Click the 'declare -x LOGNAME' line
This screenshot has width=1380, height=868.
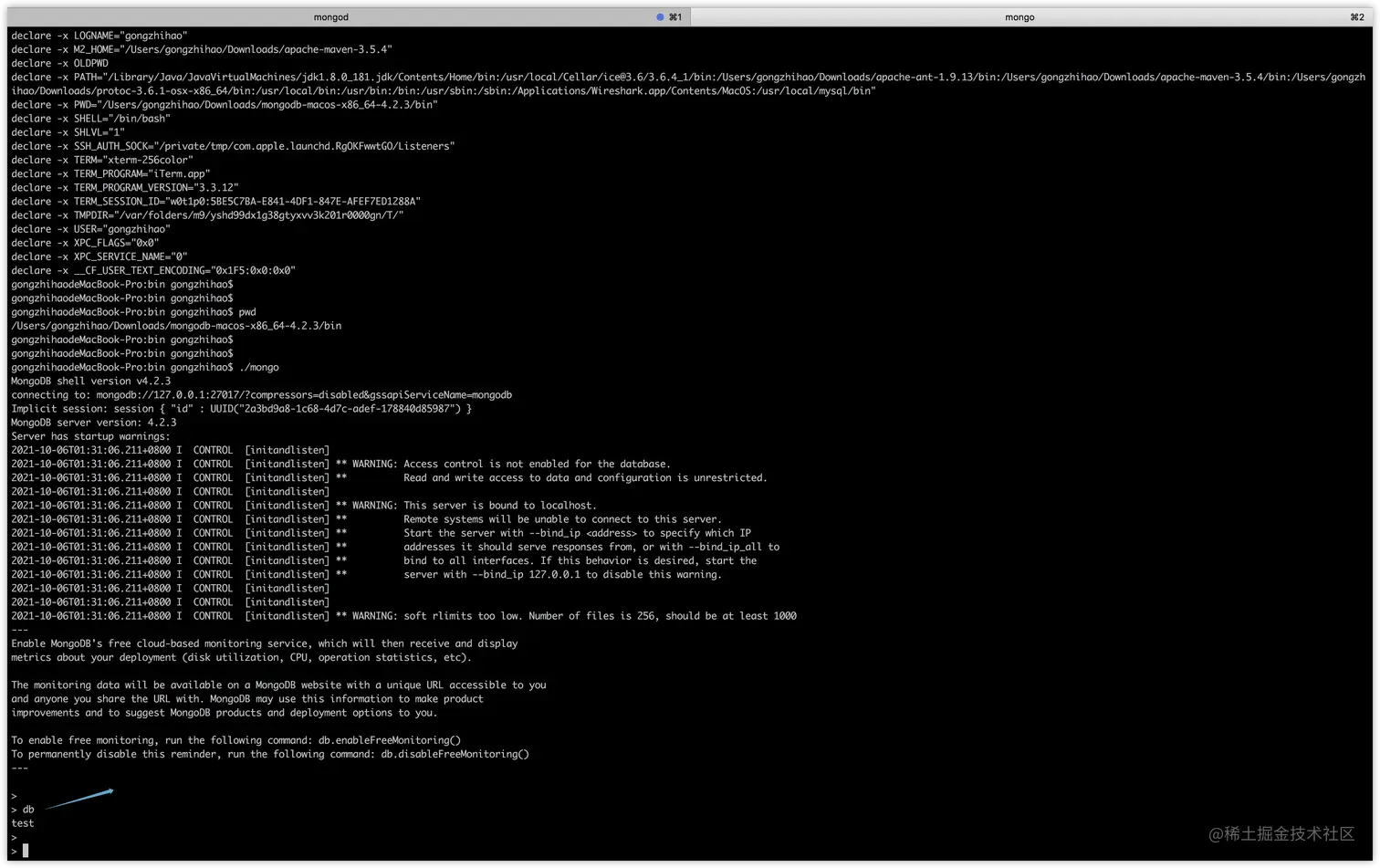[99, 36]
